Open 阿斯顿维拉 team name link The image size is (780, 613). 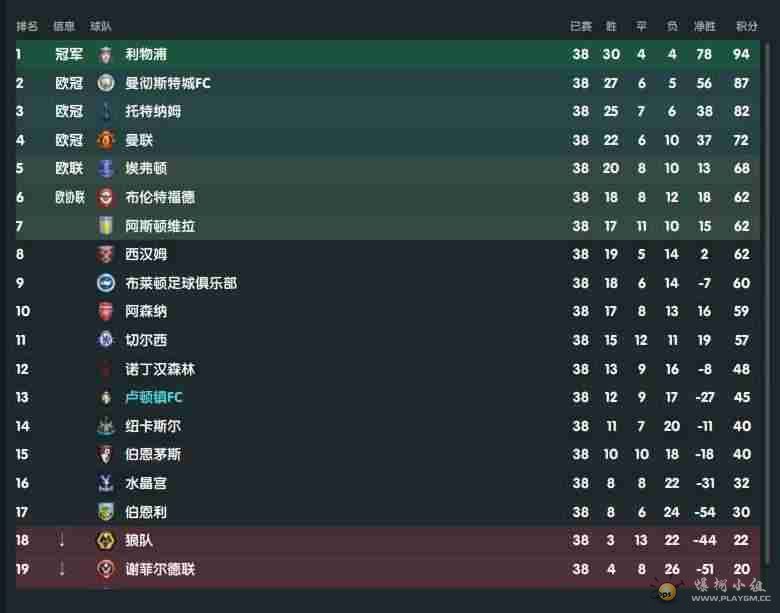[x=160, y=226]
